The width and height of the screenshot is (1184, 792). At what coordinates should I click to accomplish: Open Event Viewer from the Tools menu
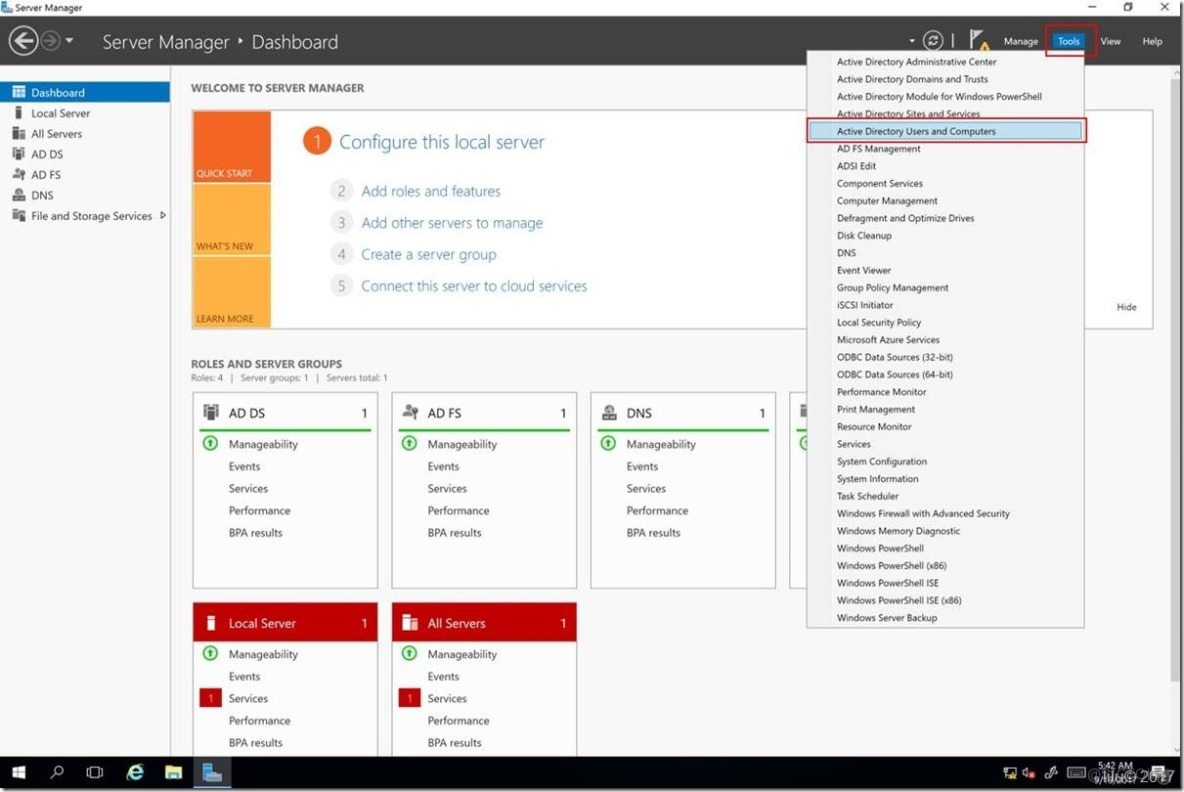[x=863, y=270]
